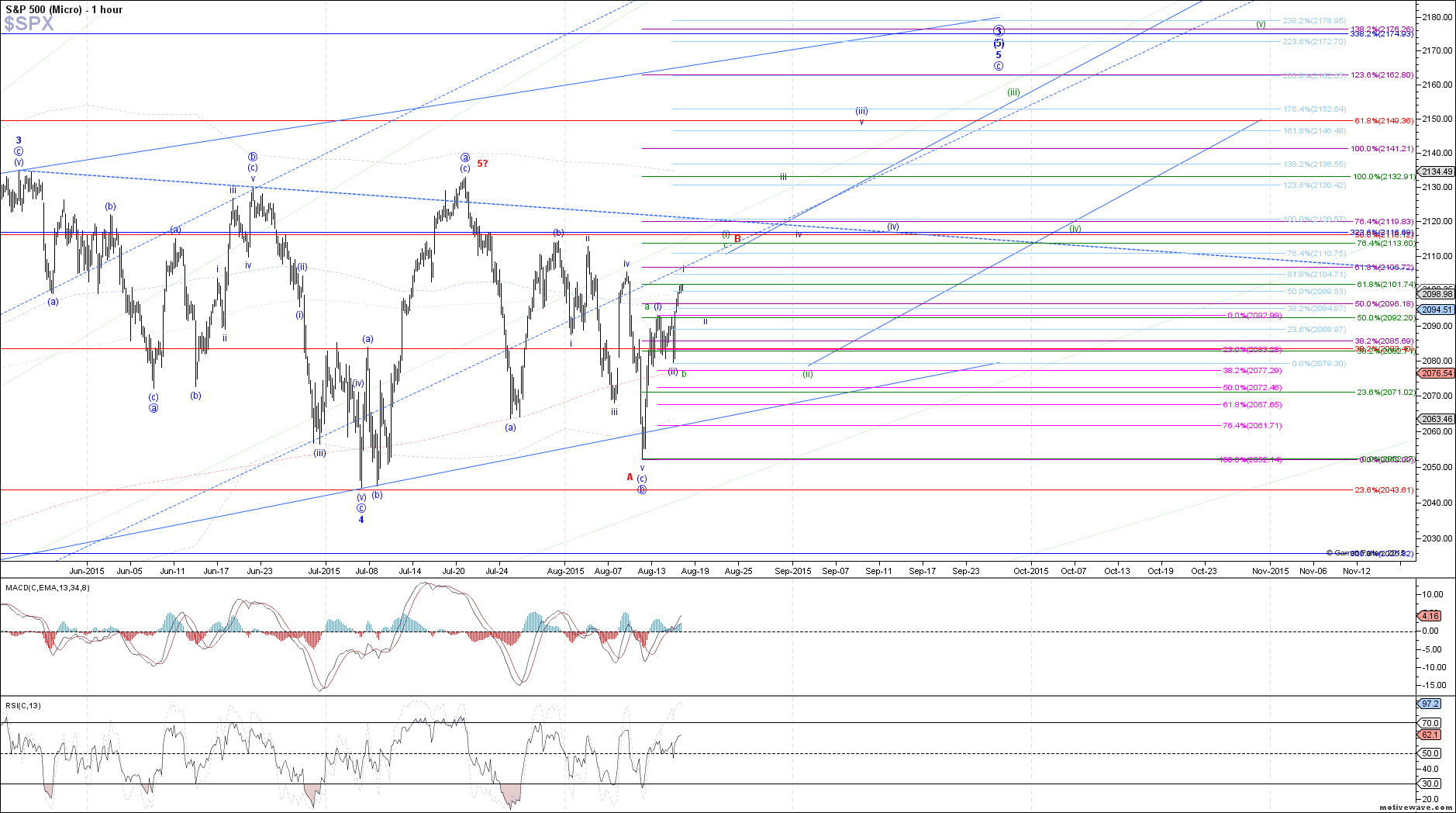Click the Fibonacci label 123.6%(2162.80)
Viewport: 1456px width, 813px height.
click(1382, 75)
